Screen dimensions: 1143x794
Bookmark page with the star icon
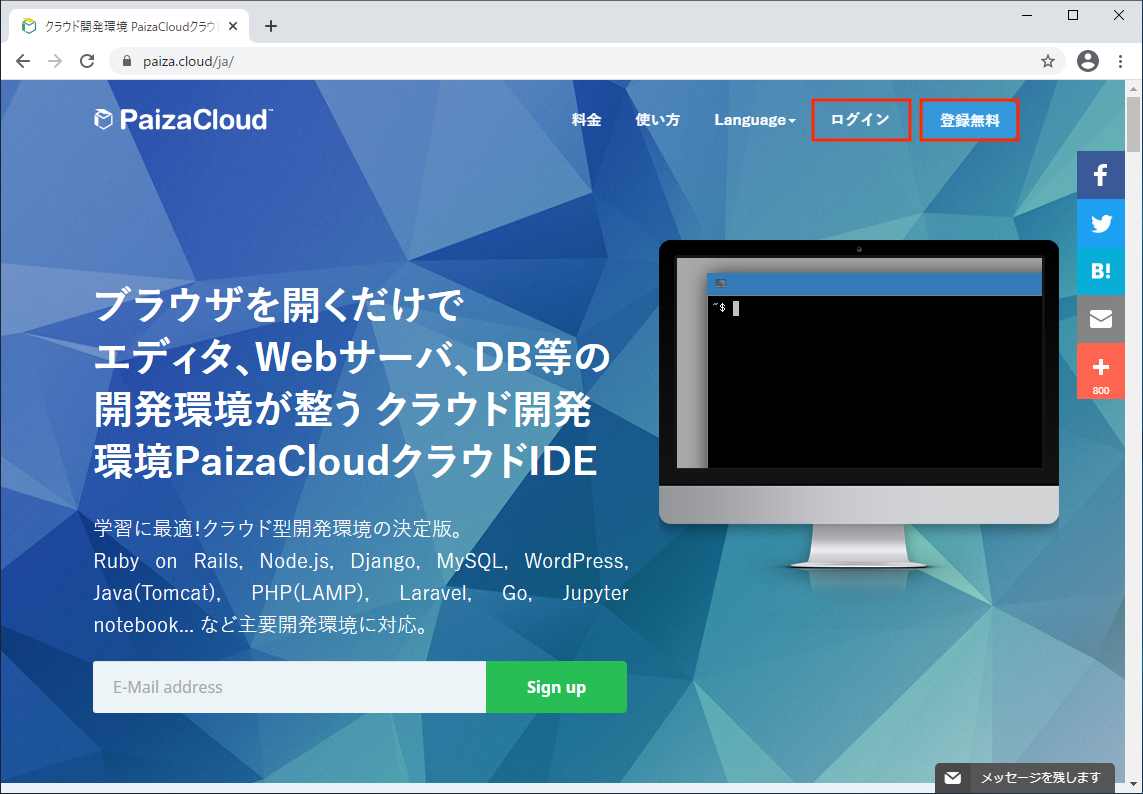[1048, 61]
